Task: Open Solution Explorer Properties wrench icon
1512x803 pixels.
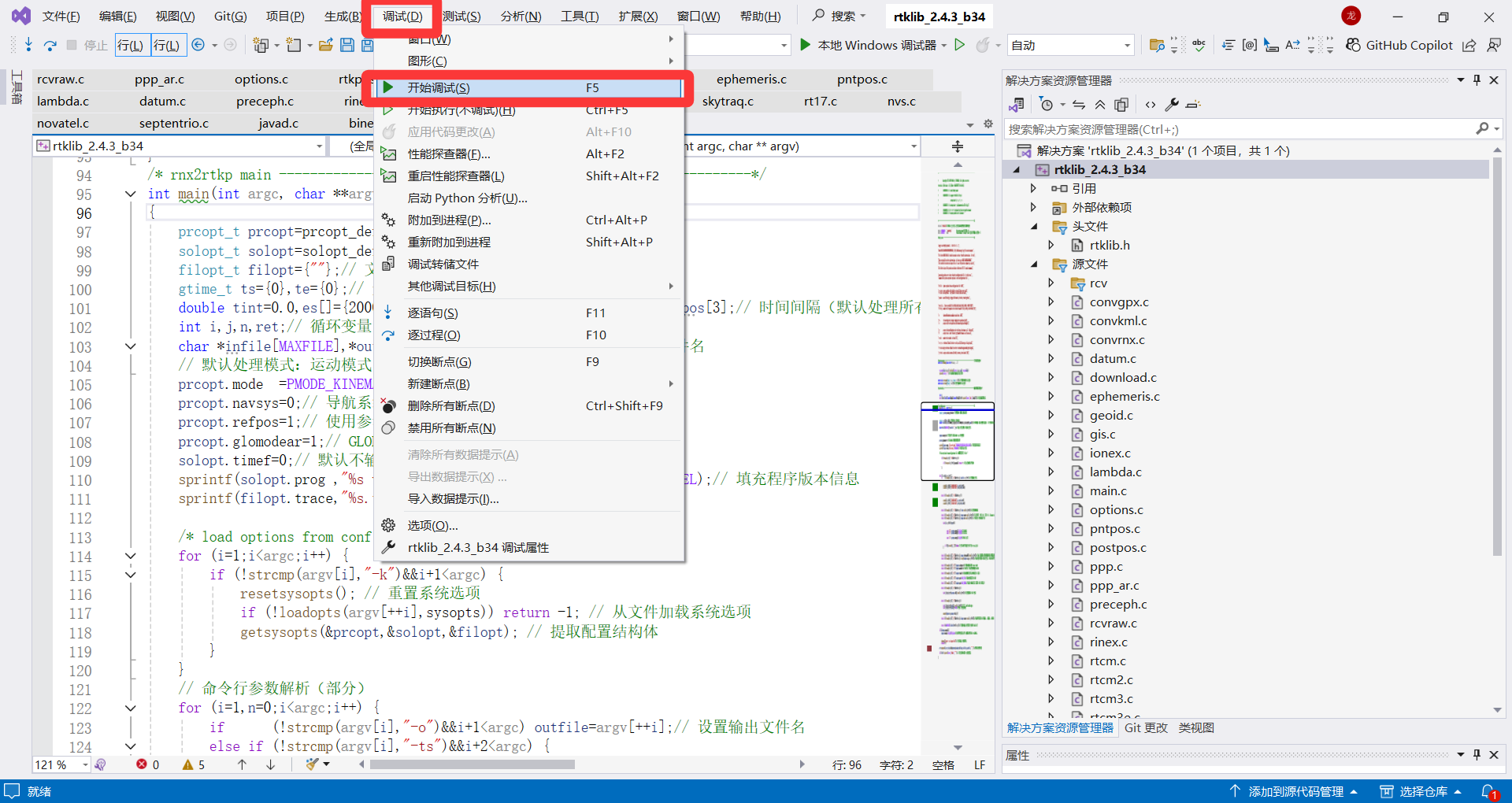Action: click(1172, 104)
